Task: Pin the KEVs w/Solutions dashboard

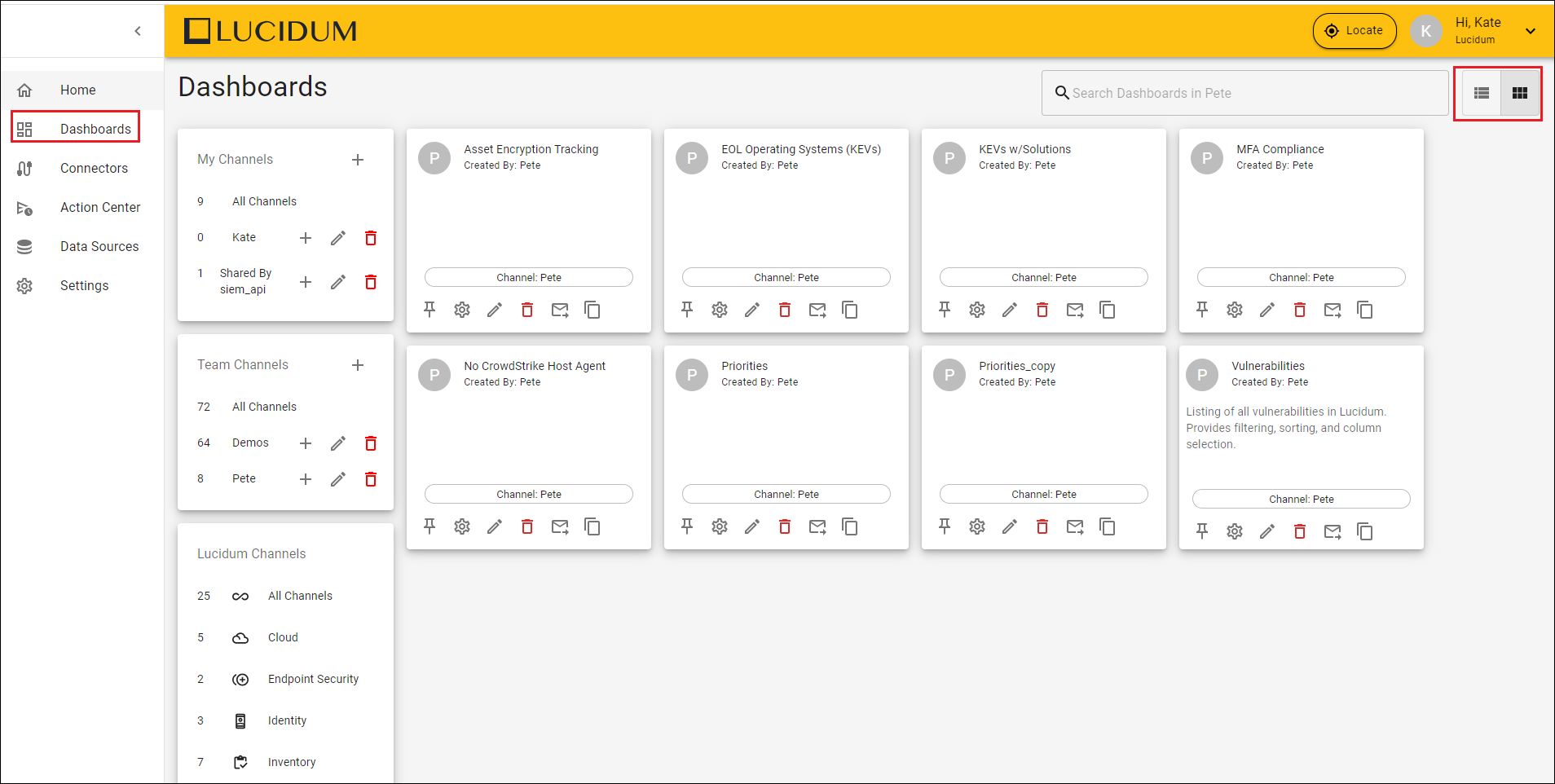Action: [x=945, y=310]
